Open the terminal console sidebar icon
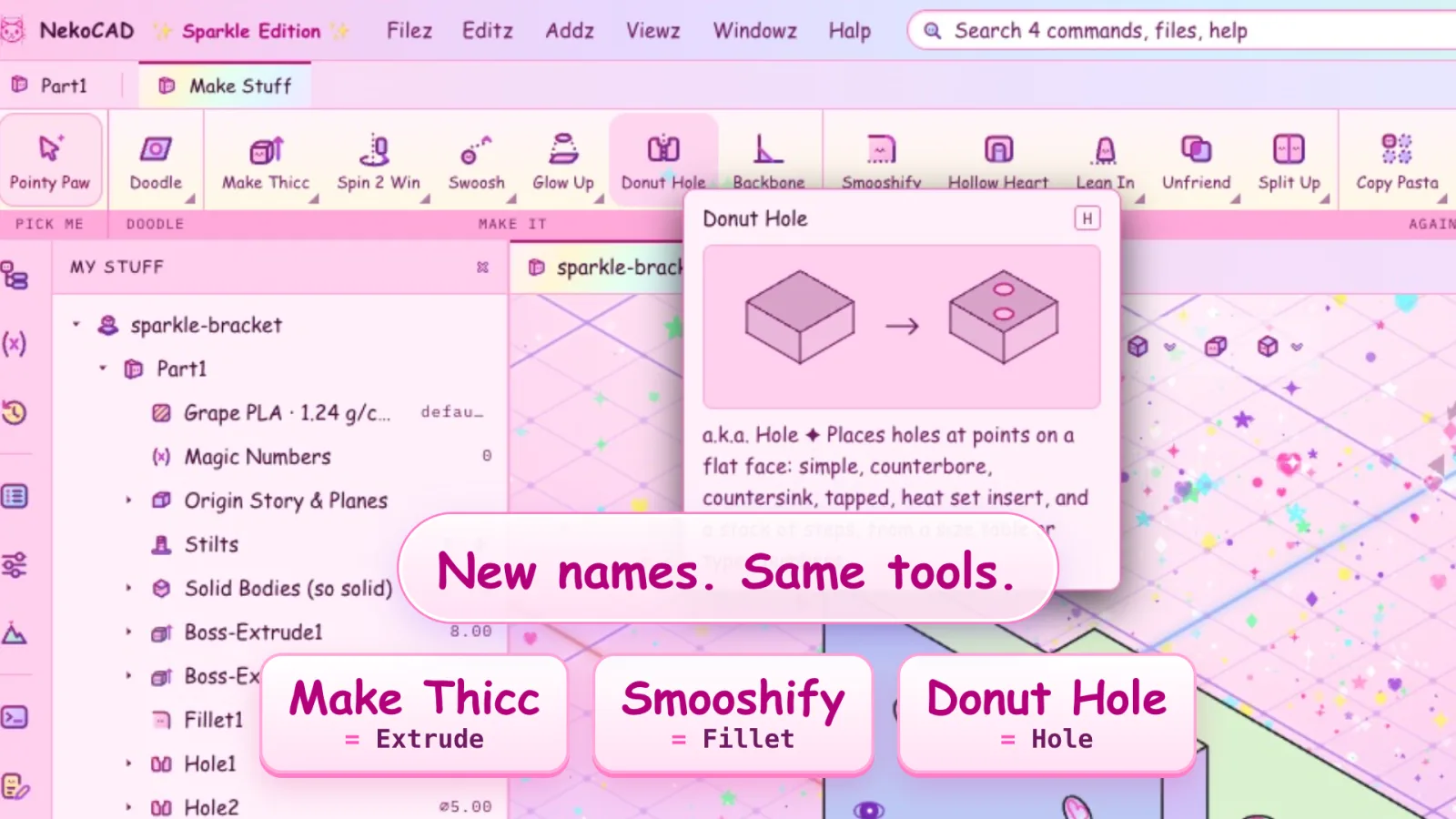 (x=15, y=717)
